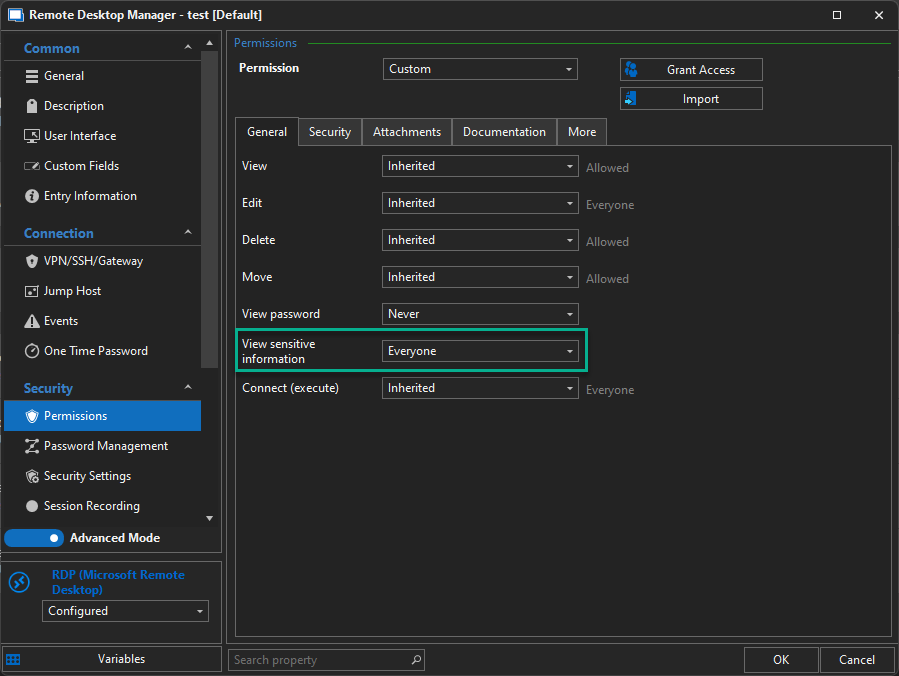Select the Jump Host icon
The height and width of the screenshot is (676, 899).
32,291
